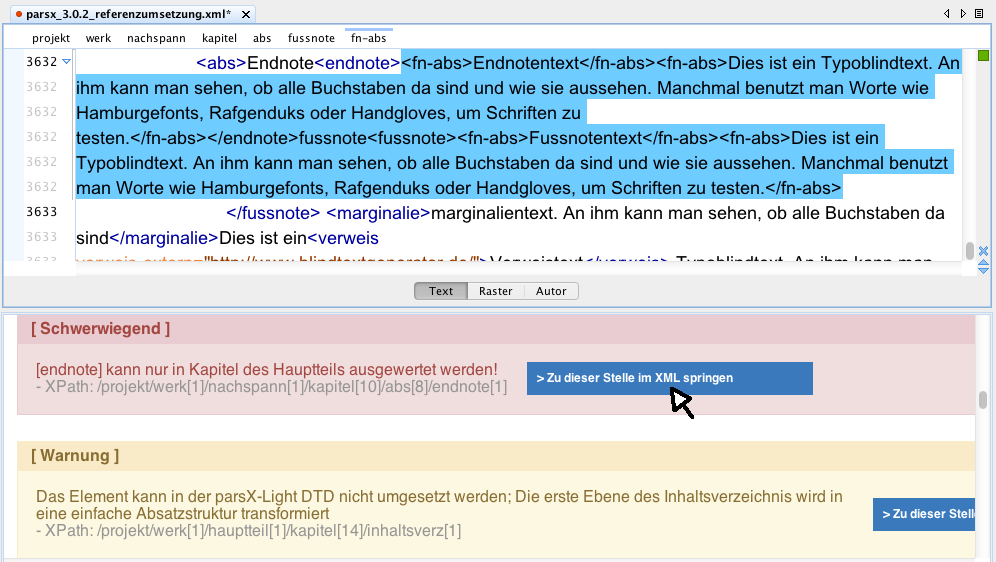Click the green validation status square
The width and height of the screenshot is (996, 562).
pyautogui.click(x=983, y=56)
